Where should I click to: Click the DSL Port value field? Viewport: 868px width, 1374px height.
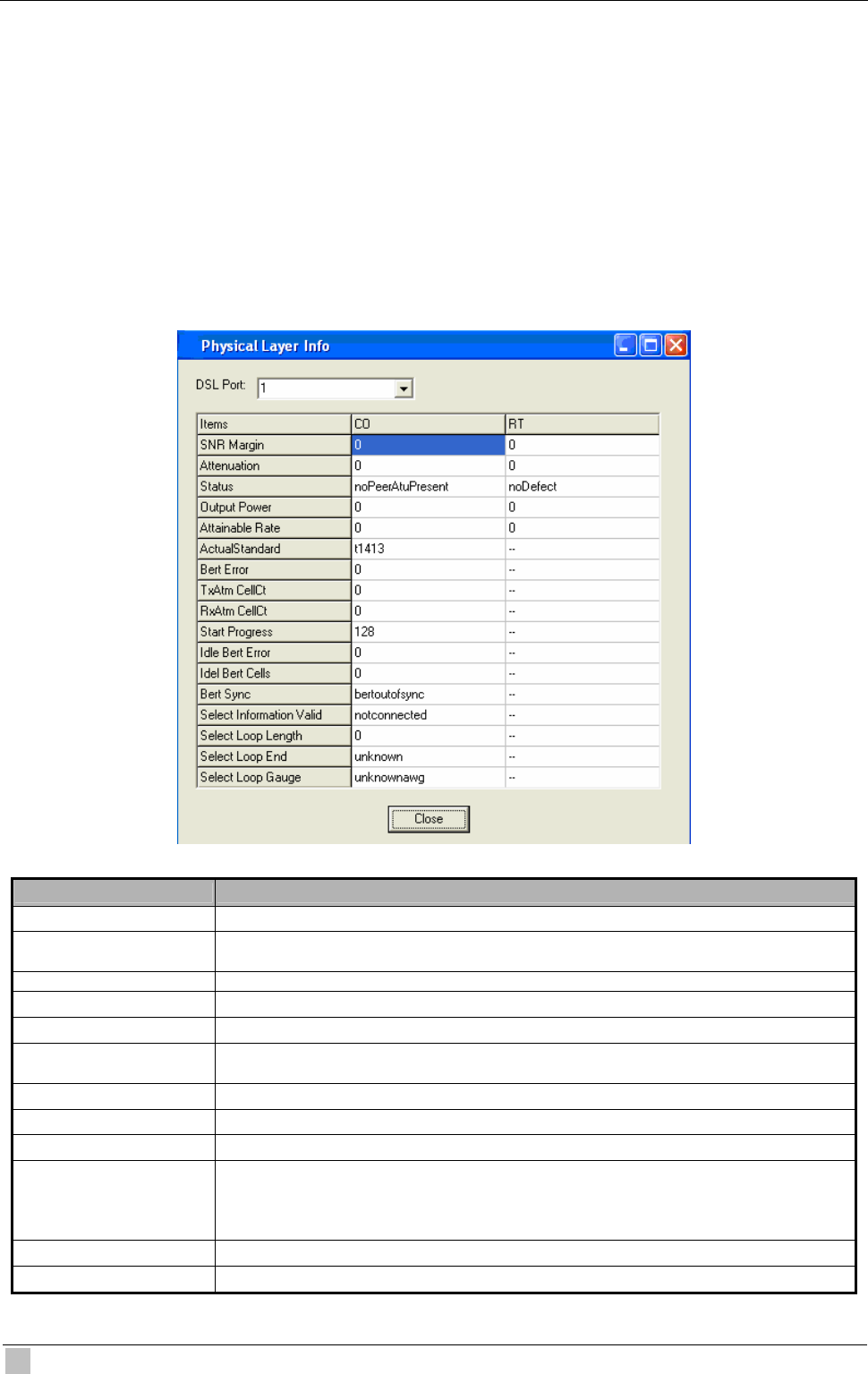click(x=328, y=388)
